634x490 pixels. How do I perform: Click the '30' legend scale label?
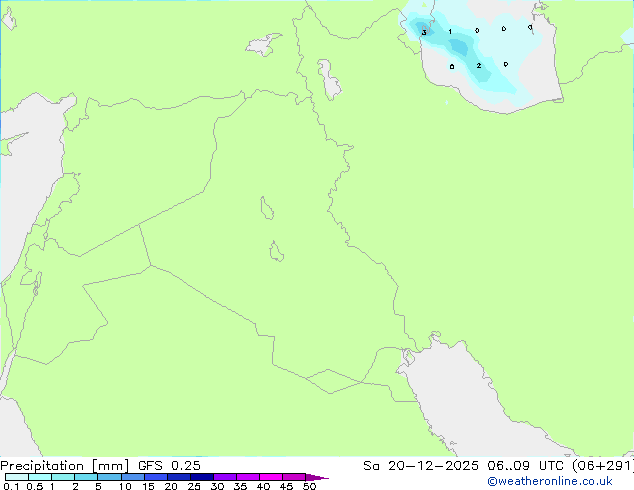click(217, 486)
